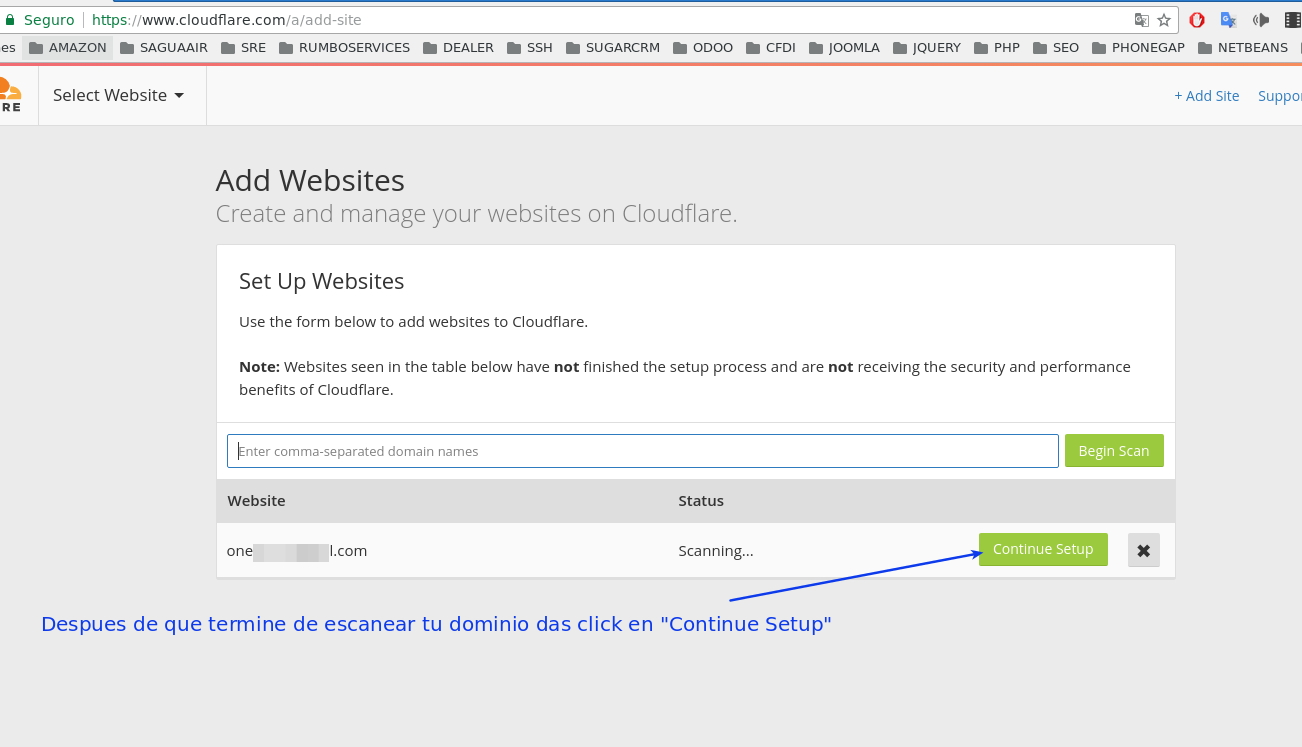Open the PHONEGAP bookmarks folder
Image resolution: width=1302 pixels, height=747 pixels.
pos(1139,47)
